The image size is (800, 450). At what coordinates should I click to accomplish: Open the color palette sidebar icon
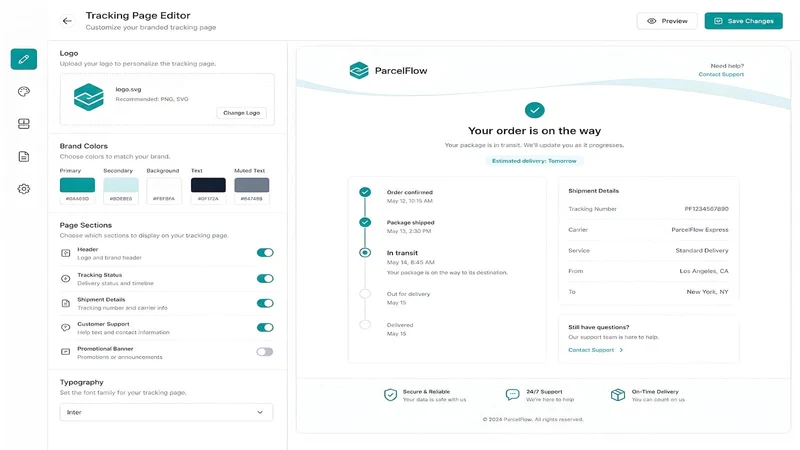click(23, 92)
